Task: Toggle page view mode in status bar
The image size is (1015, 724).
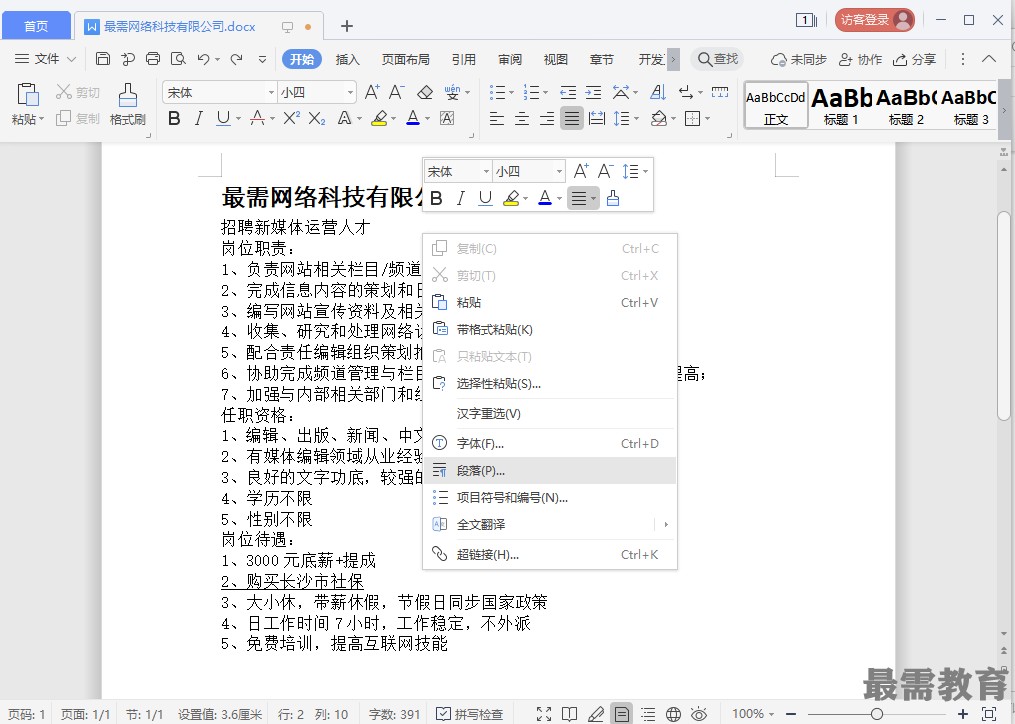Action: [621, 714]
